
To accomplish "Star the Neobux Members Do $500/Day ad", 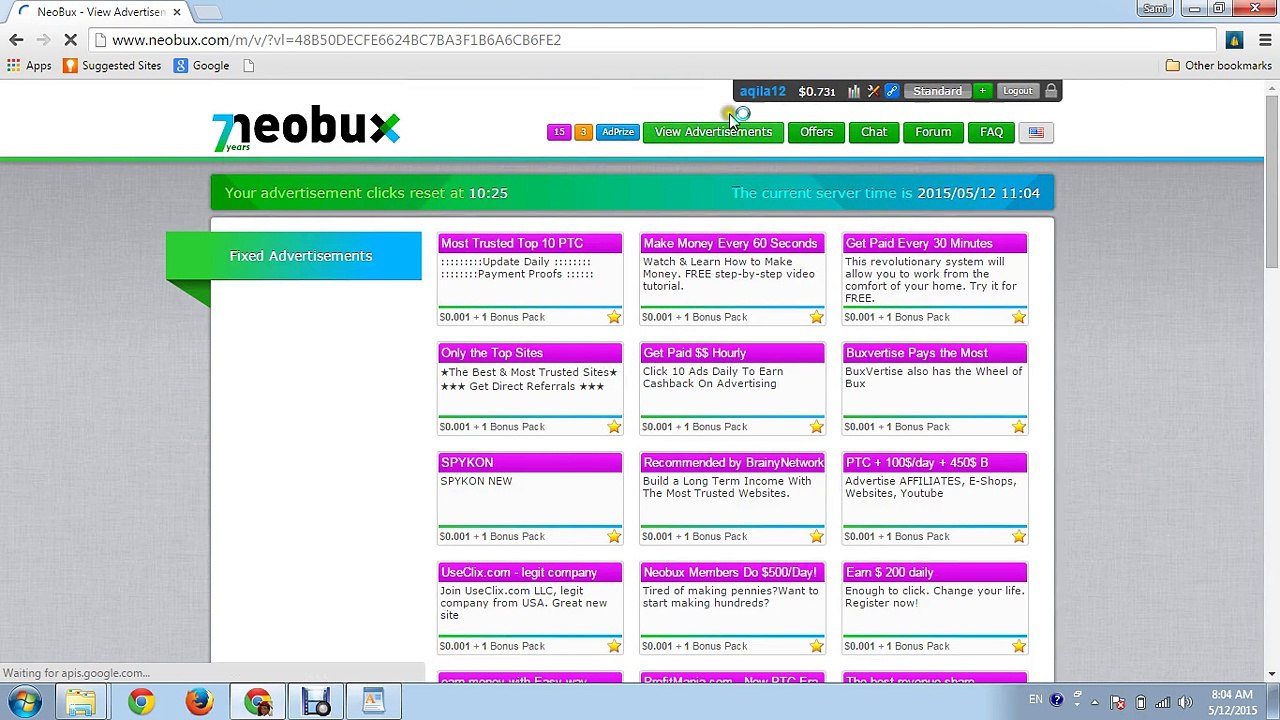I will 816,646.
